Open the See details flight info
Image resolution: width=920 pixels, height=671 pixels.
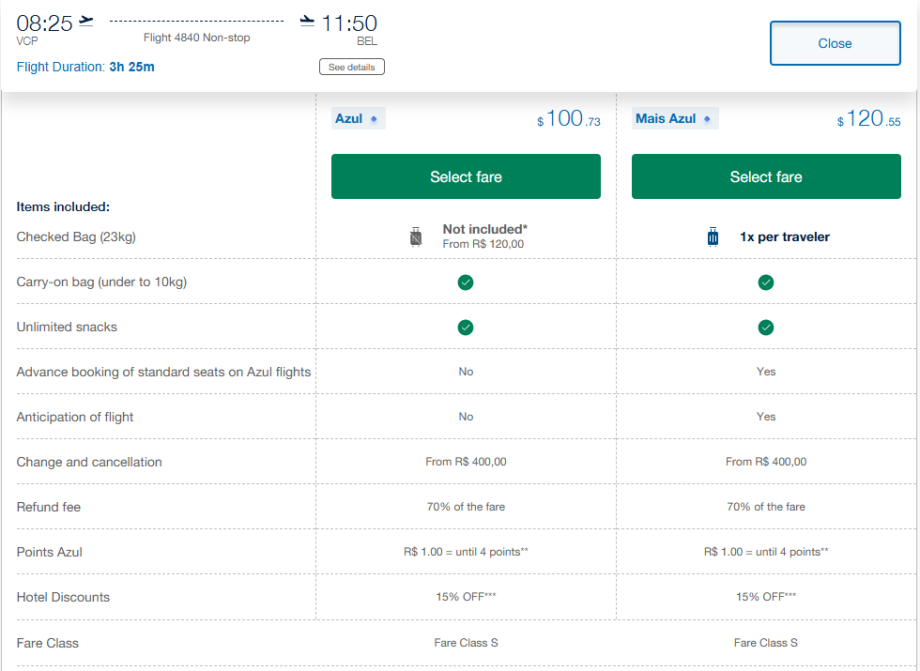pyautogui.click(x=351, y=67)
